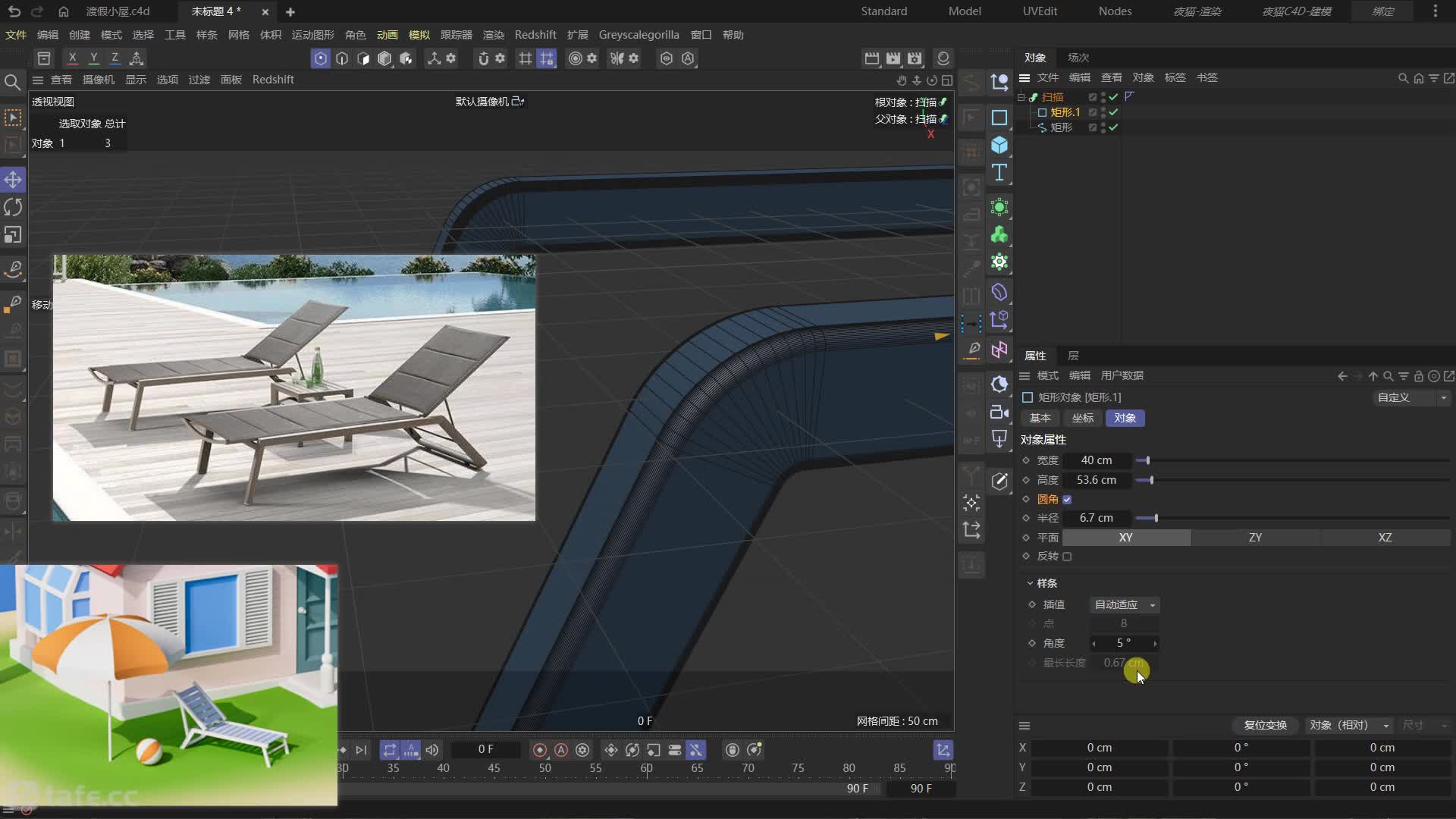
Task: Open the viewport 摄像机 menu
Action: pos(98,80)
